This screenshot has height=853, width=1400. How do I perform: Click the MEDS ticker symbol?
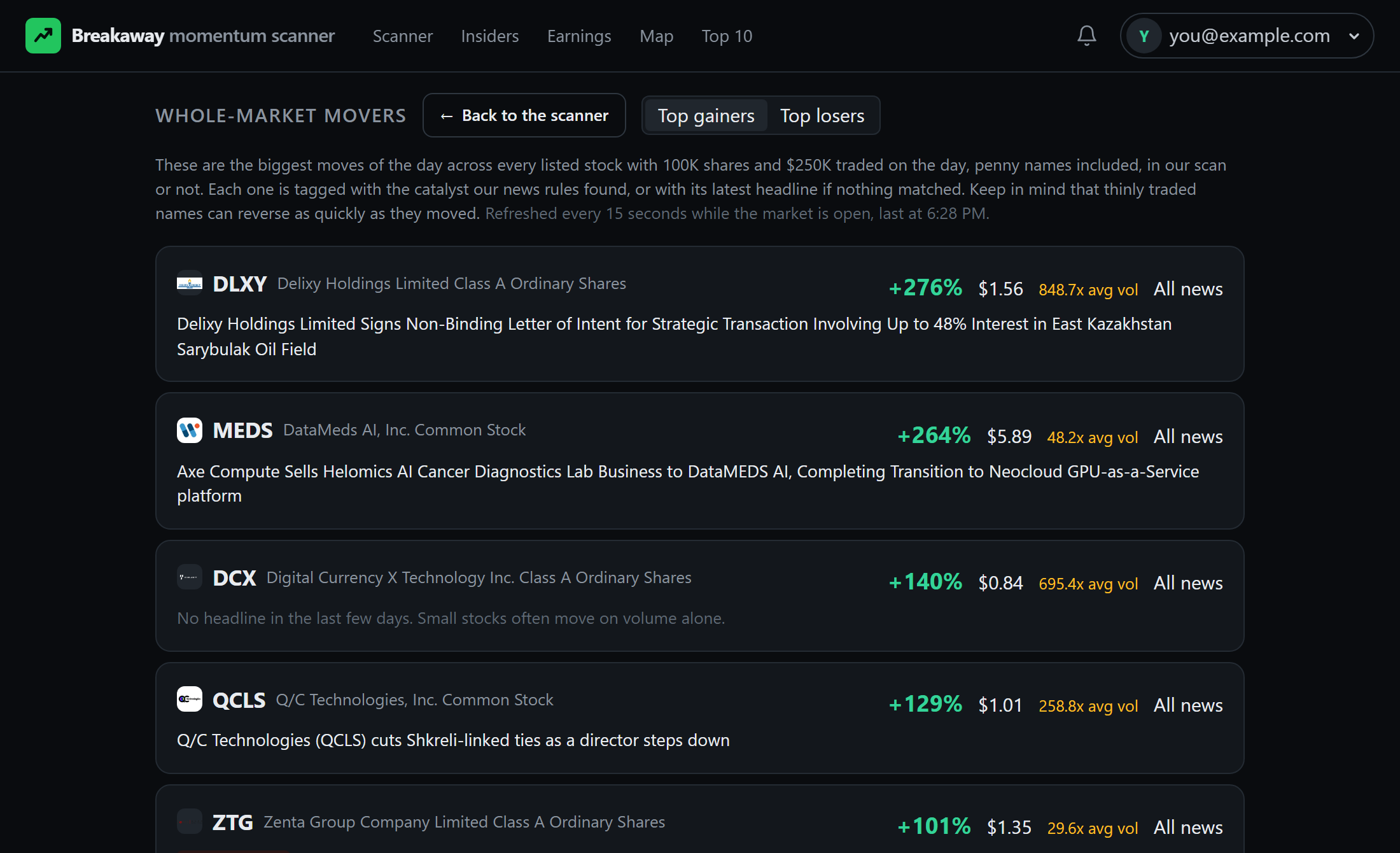tap(242, 431)
